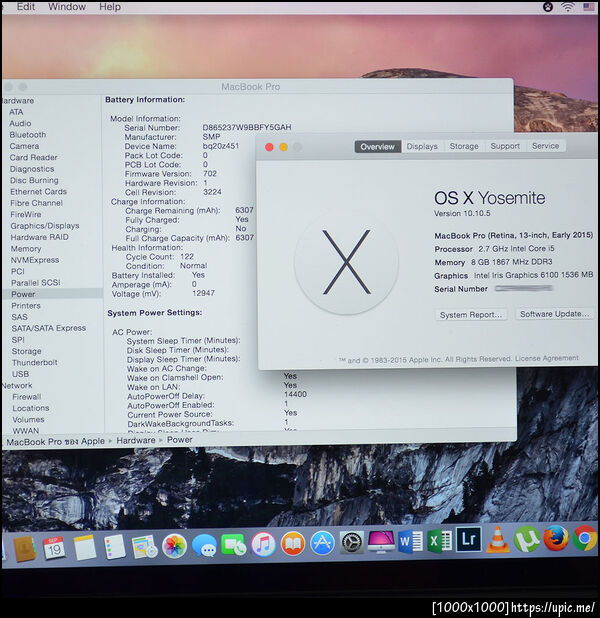Switch to the Displays tab
Viewport: 600px width, 618px height.
click(422, 146)
